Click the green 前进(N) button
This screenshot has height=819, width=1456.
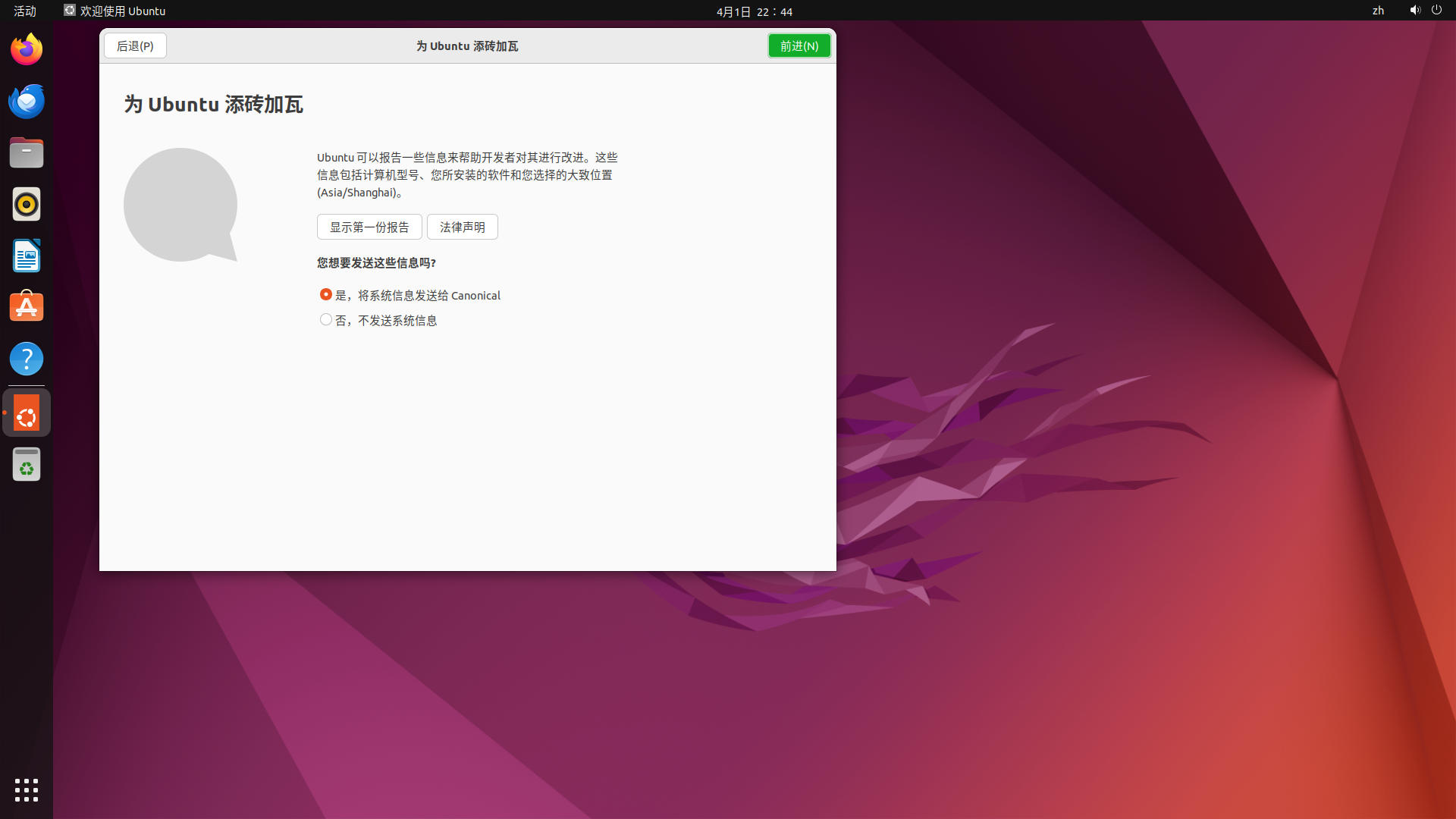pos(799,46)
